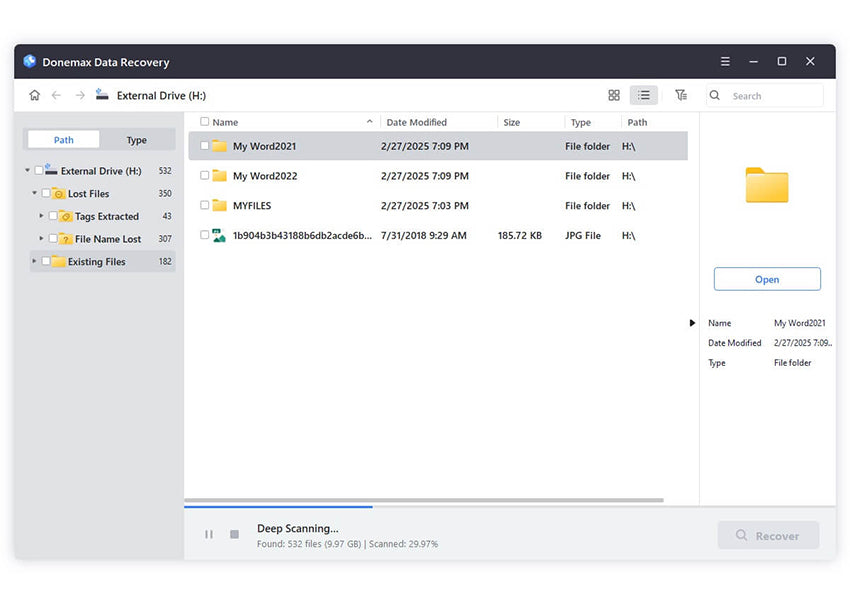Image resolution: width=850 pixels, height=604 pixels.
Task: Go to the Home icon
Action: [x=35, y=95]
